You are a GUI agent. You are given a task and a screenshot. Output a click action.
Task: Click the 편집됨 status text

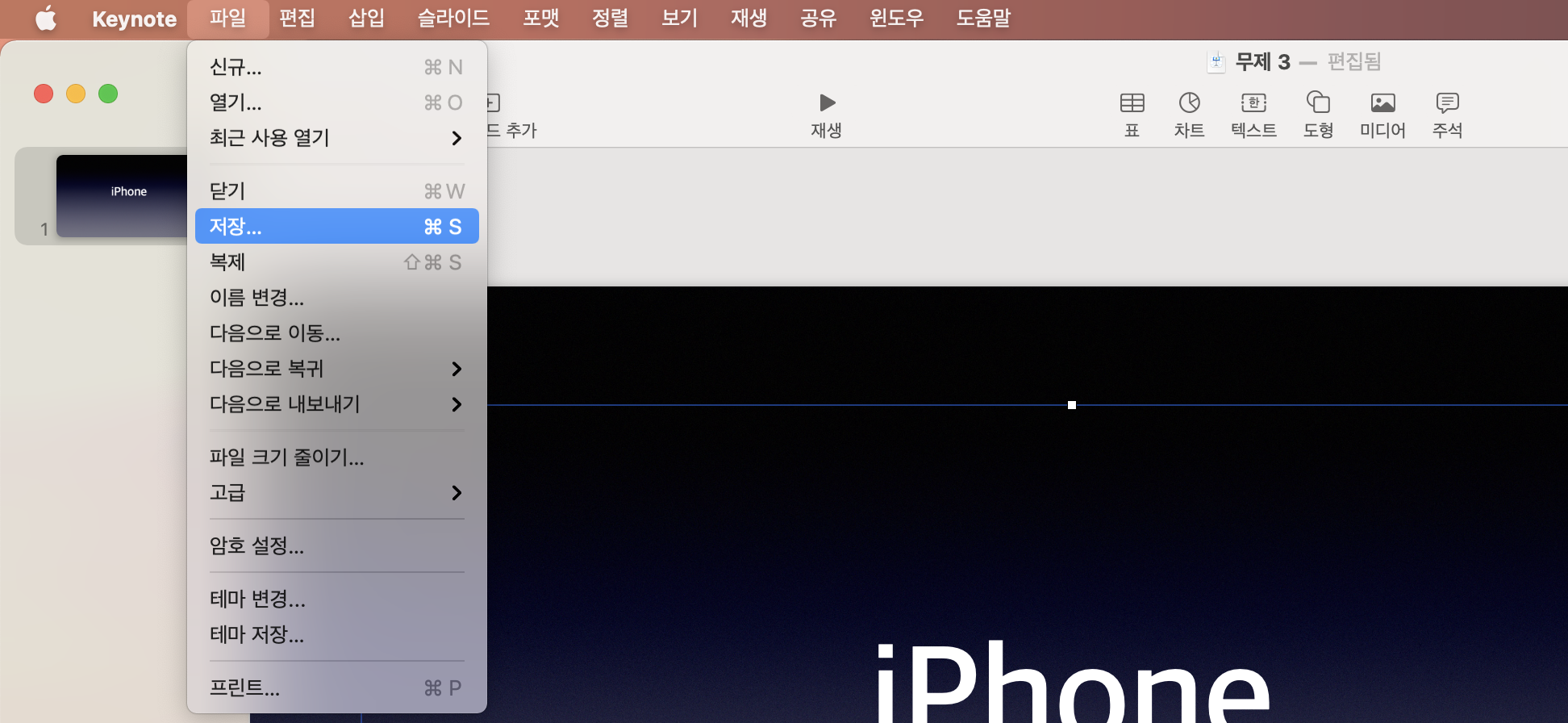pos(1354,62)
